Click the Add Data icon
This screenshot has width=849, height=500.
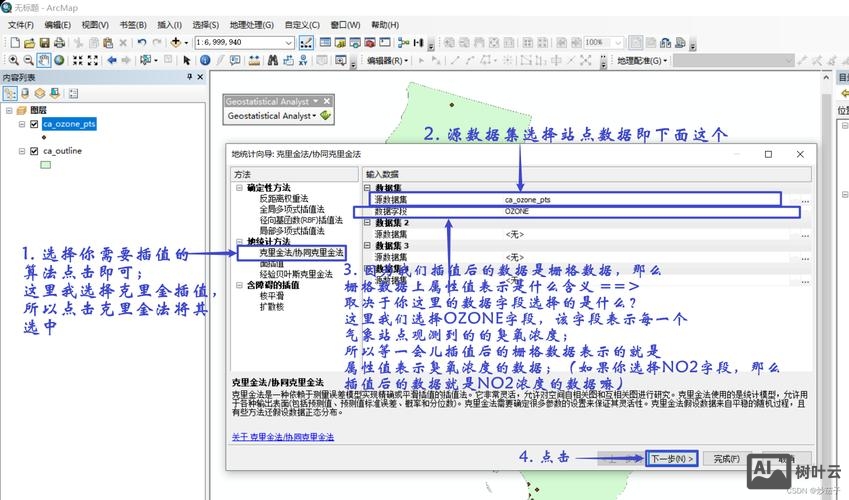click(x=176, y=42)
